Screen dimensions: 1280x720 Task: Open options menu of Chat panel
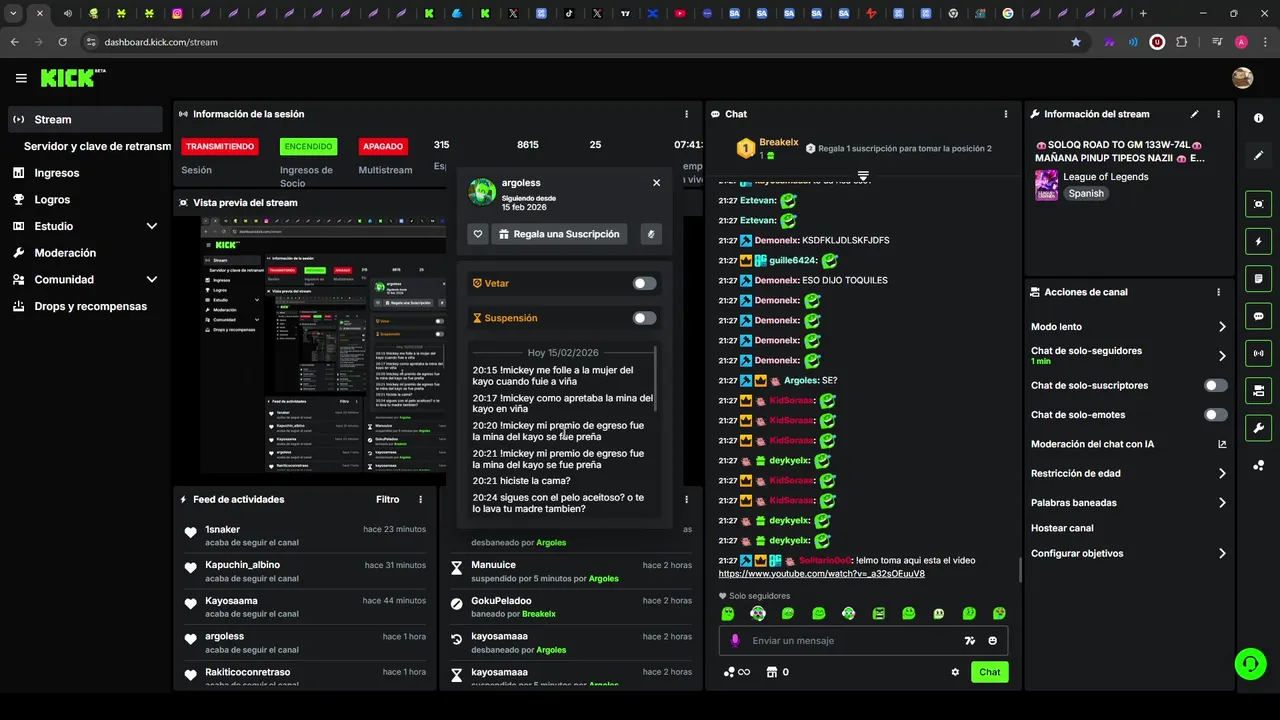(x=1005, y=114)
